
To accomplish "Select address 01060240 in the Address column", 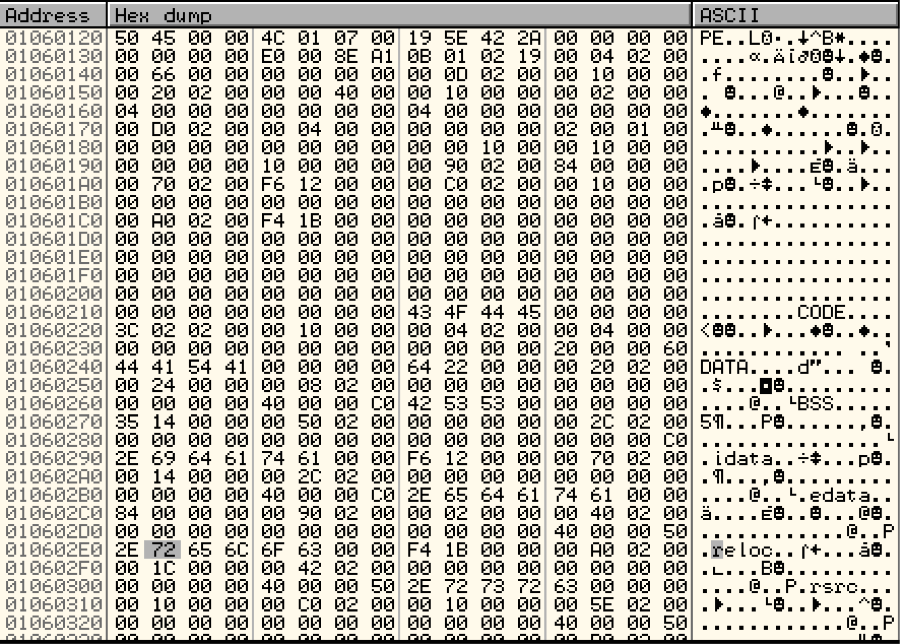I will [53, 369].
